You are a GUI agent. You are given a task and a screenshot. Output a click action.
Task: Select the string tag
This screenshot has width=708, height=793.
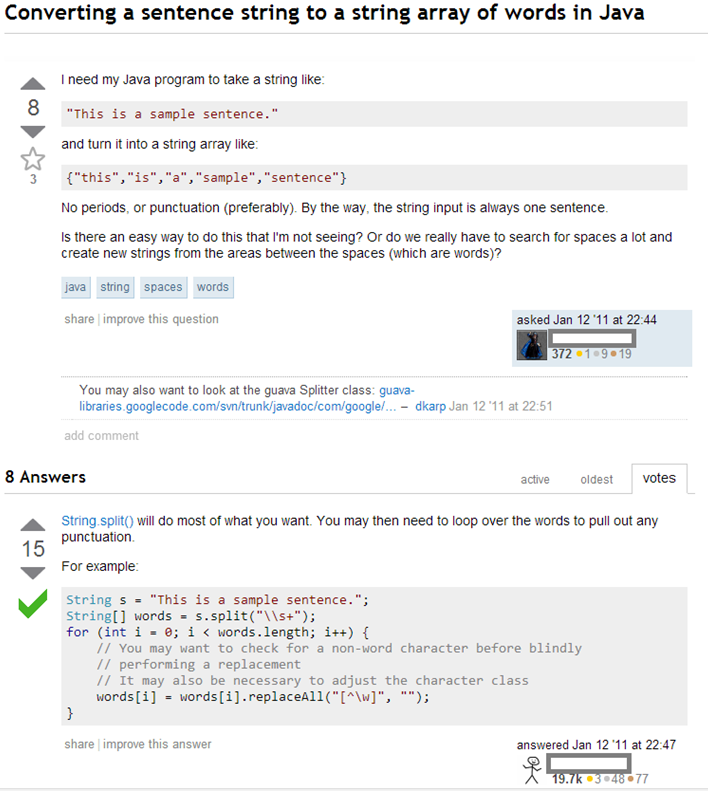coord(115,287)
